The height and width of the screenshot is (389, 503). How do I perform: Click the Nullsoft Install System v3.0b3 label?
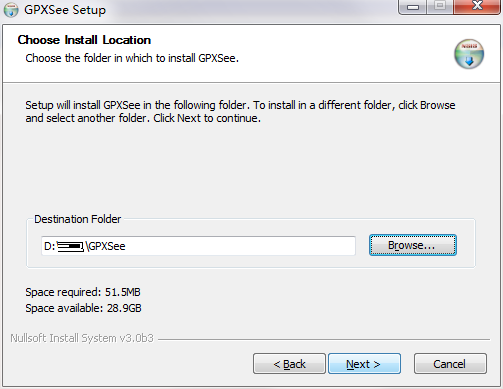click(82, 338)
